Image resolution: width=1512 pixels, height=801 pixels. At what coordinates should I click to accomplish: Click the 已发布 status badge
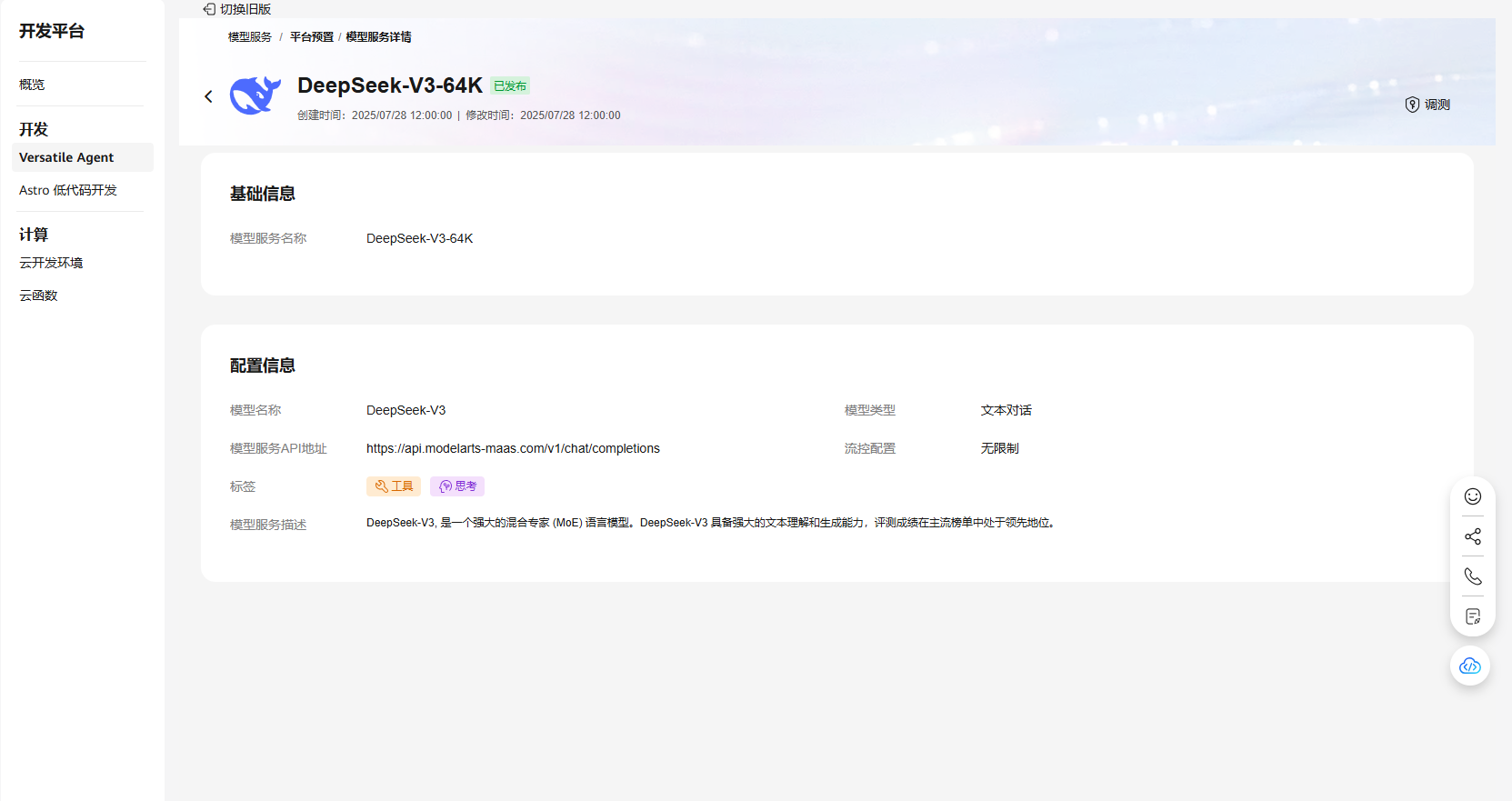pos(510,86)
